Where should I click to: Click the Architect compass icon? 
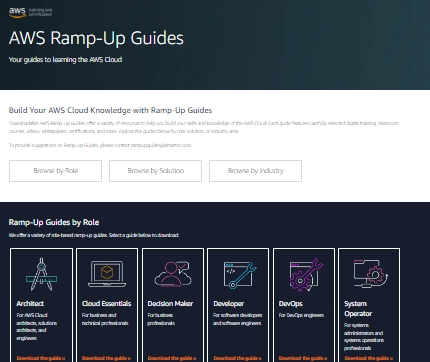(x=41, y=274)
